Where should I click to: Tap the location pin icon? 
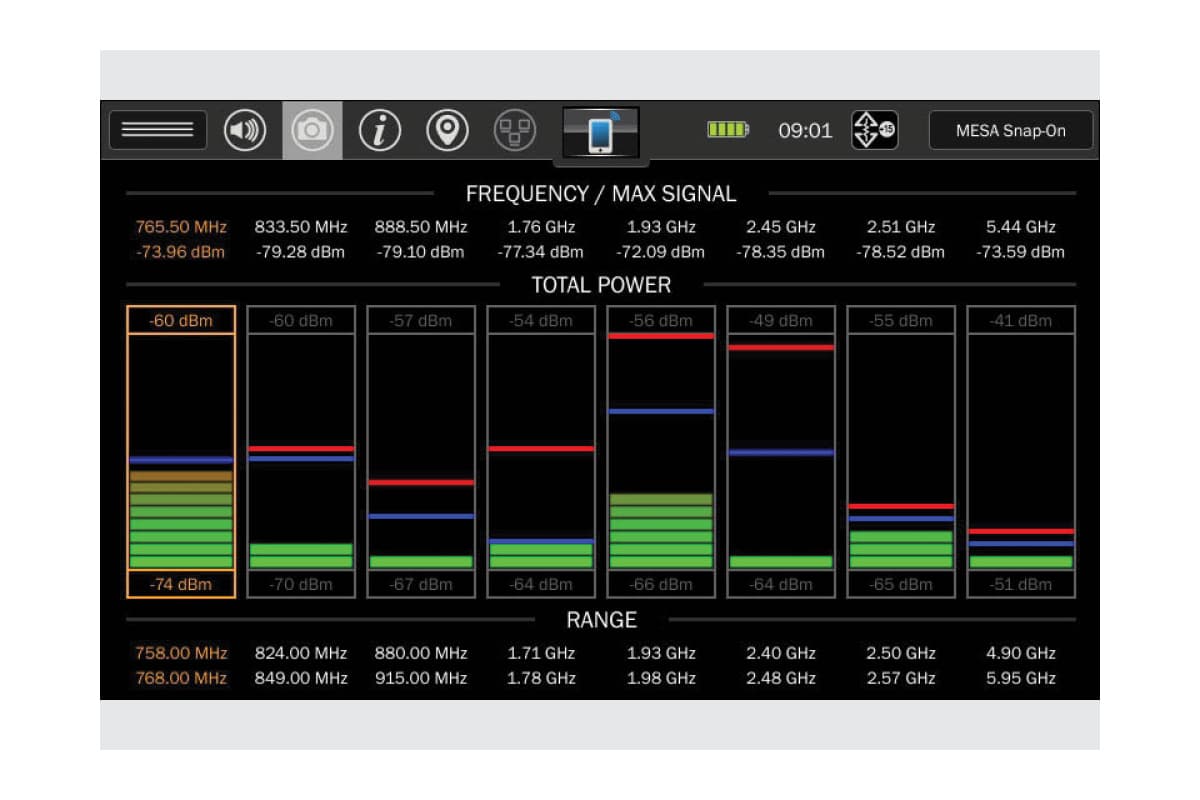click(447, 131)
